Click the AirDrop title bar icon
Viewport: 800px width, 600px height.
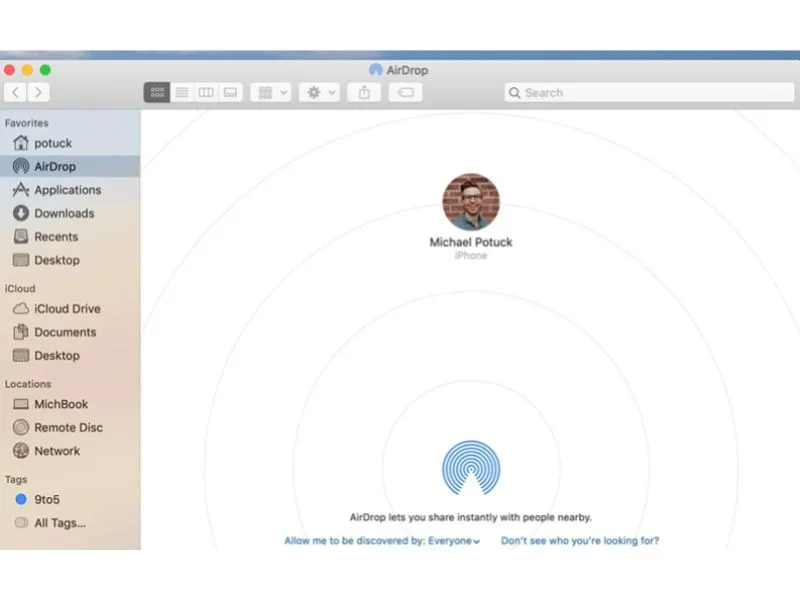point(376,70)
